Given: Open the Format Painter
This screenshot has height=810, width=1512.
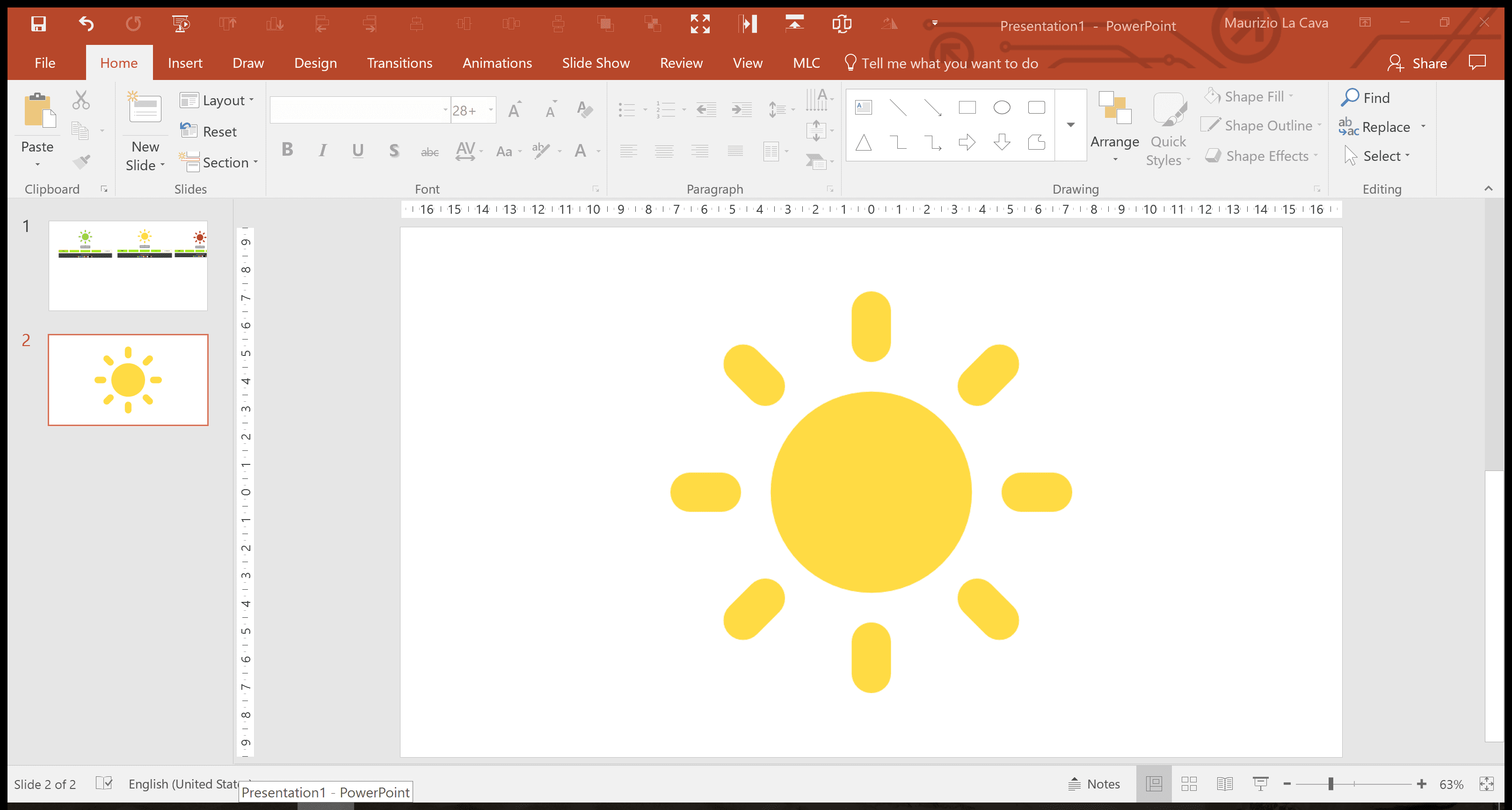Looking at the screenshot, I should click(x=82, y=162).
